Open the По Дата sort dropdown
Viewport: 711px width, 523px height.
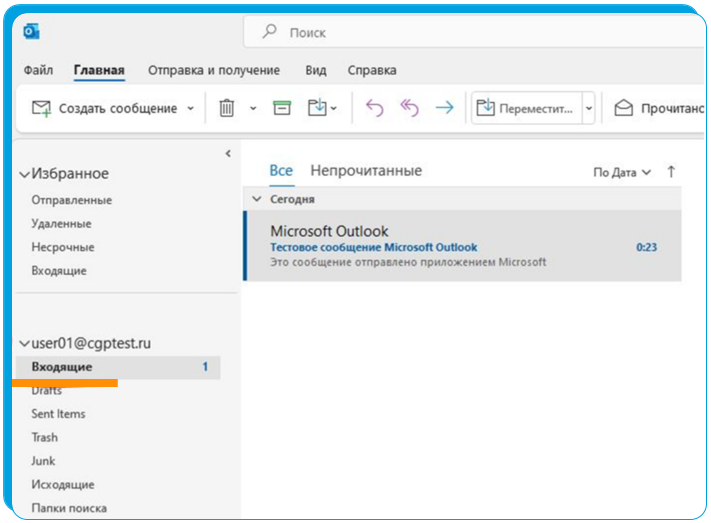point(622,172)
